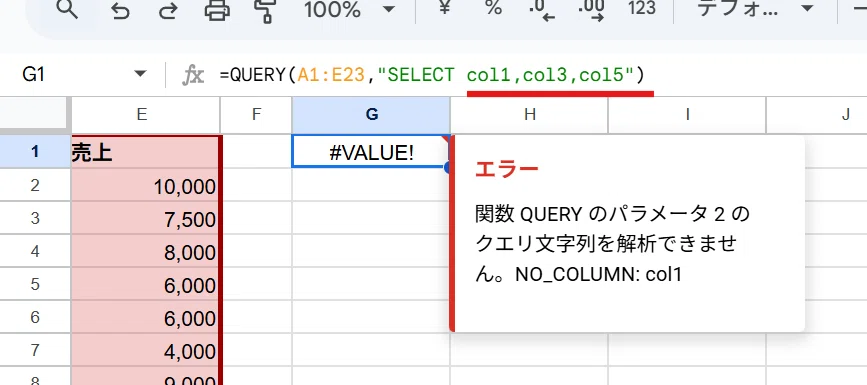Click the NO_COLUMN: col1 error message

click(x=598, y=274)
